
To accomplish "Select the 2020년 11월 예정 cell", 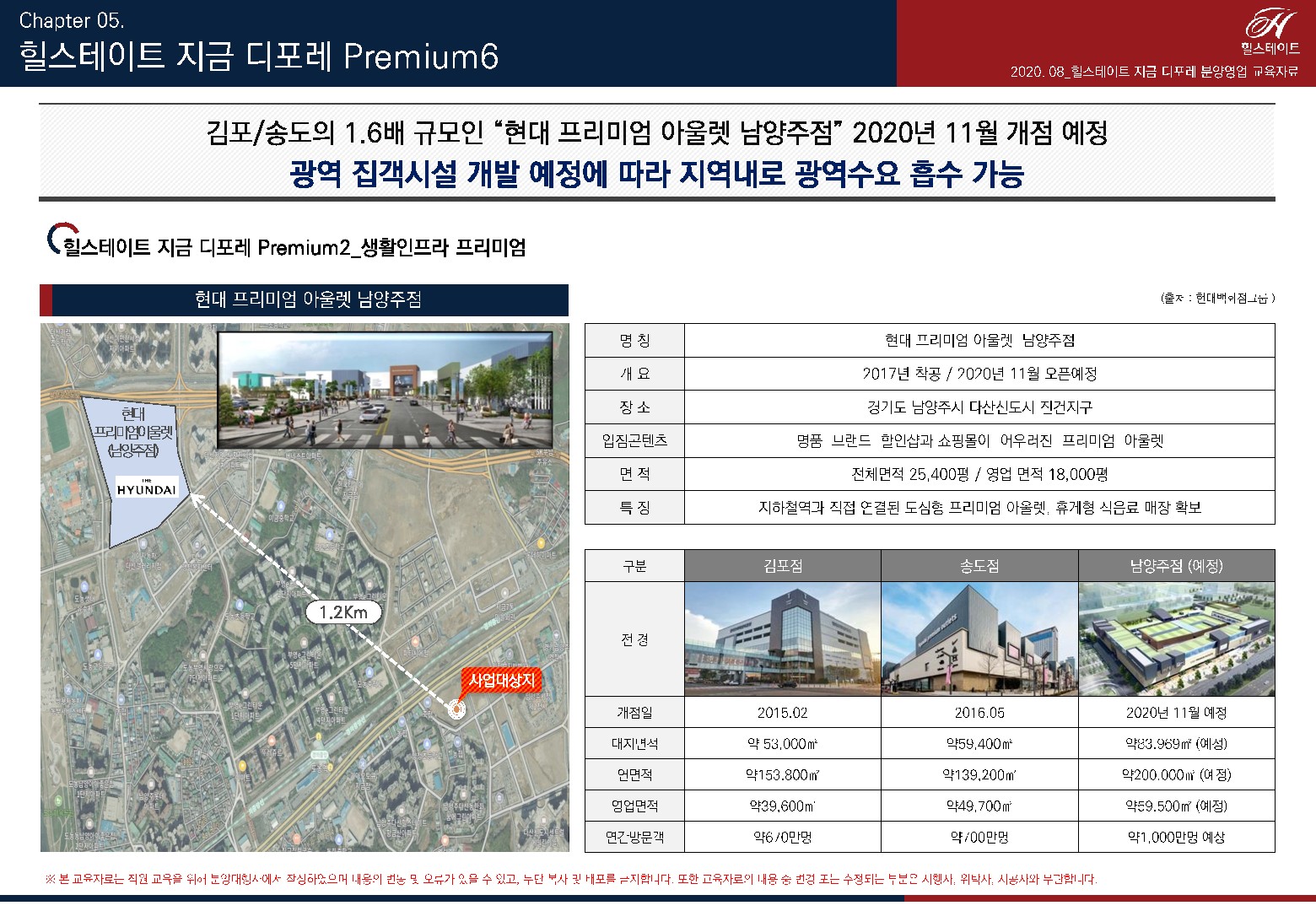I will [1177, 713].
